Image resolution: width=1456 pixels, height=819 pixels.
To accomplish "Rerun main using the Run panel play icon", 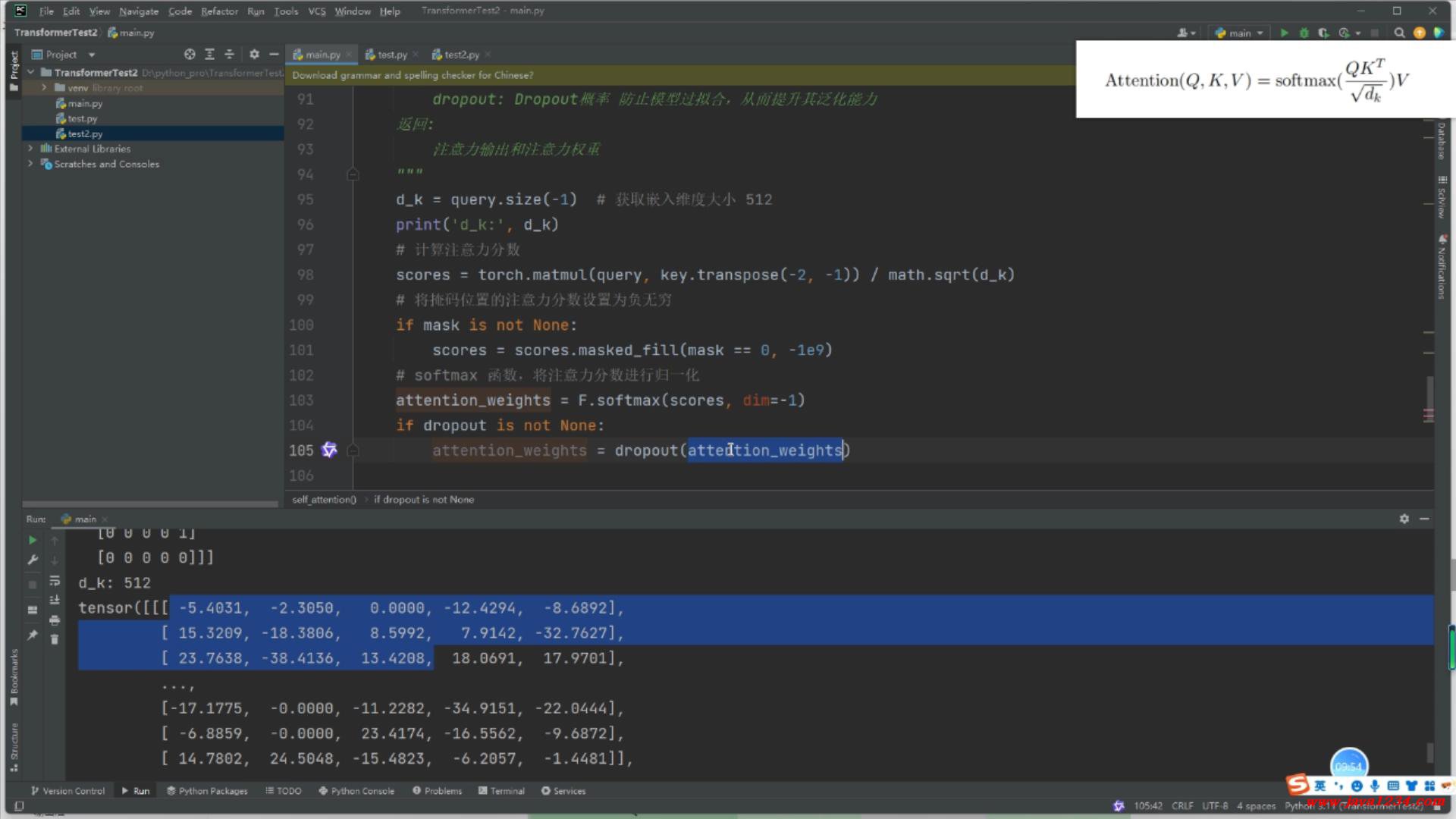I will [32, 540].
